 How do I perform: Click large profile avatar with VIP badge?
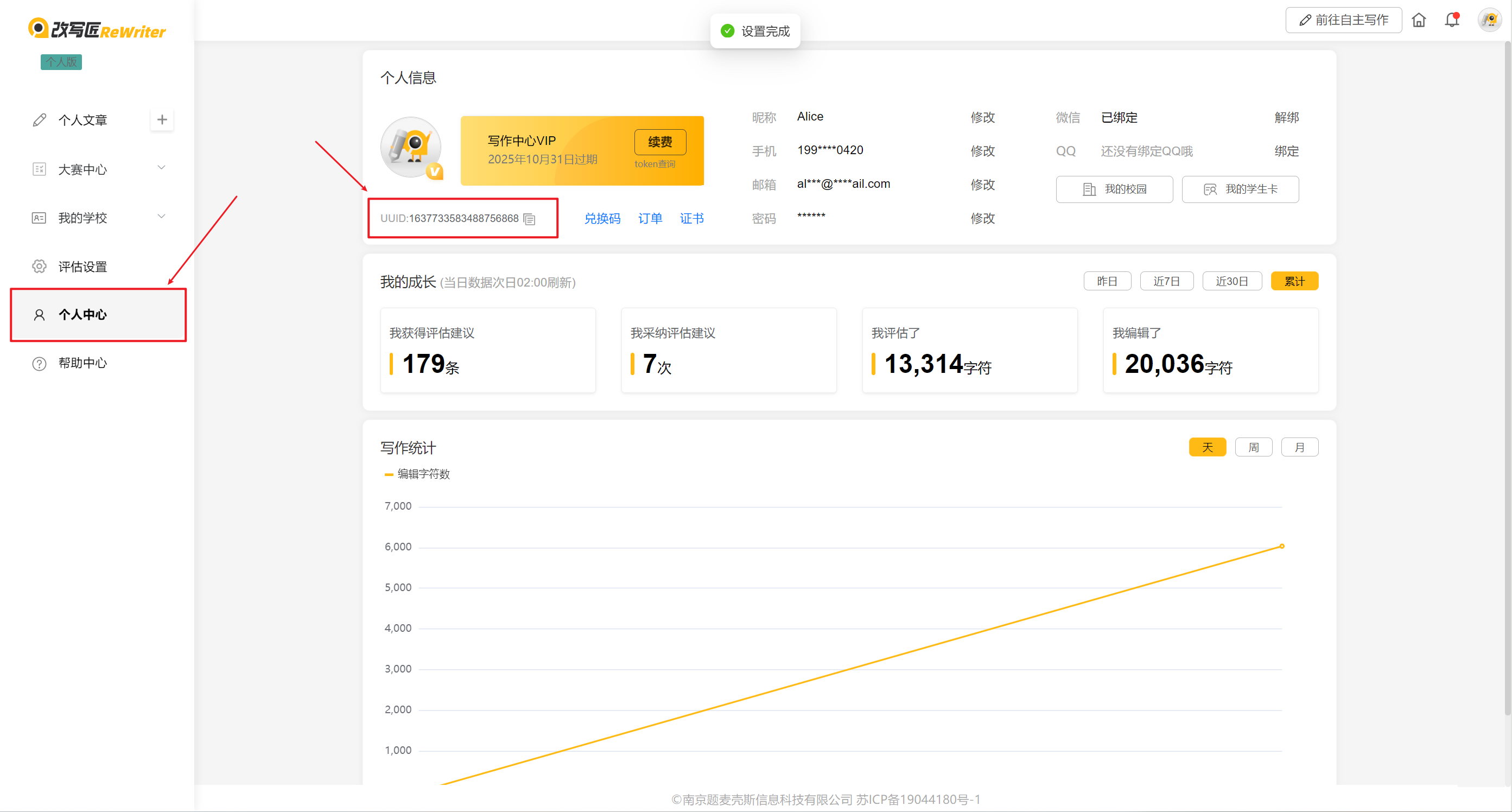coord(411,148)
